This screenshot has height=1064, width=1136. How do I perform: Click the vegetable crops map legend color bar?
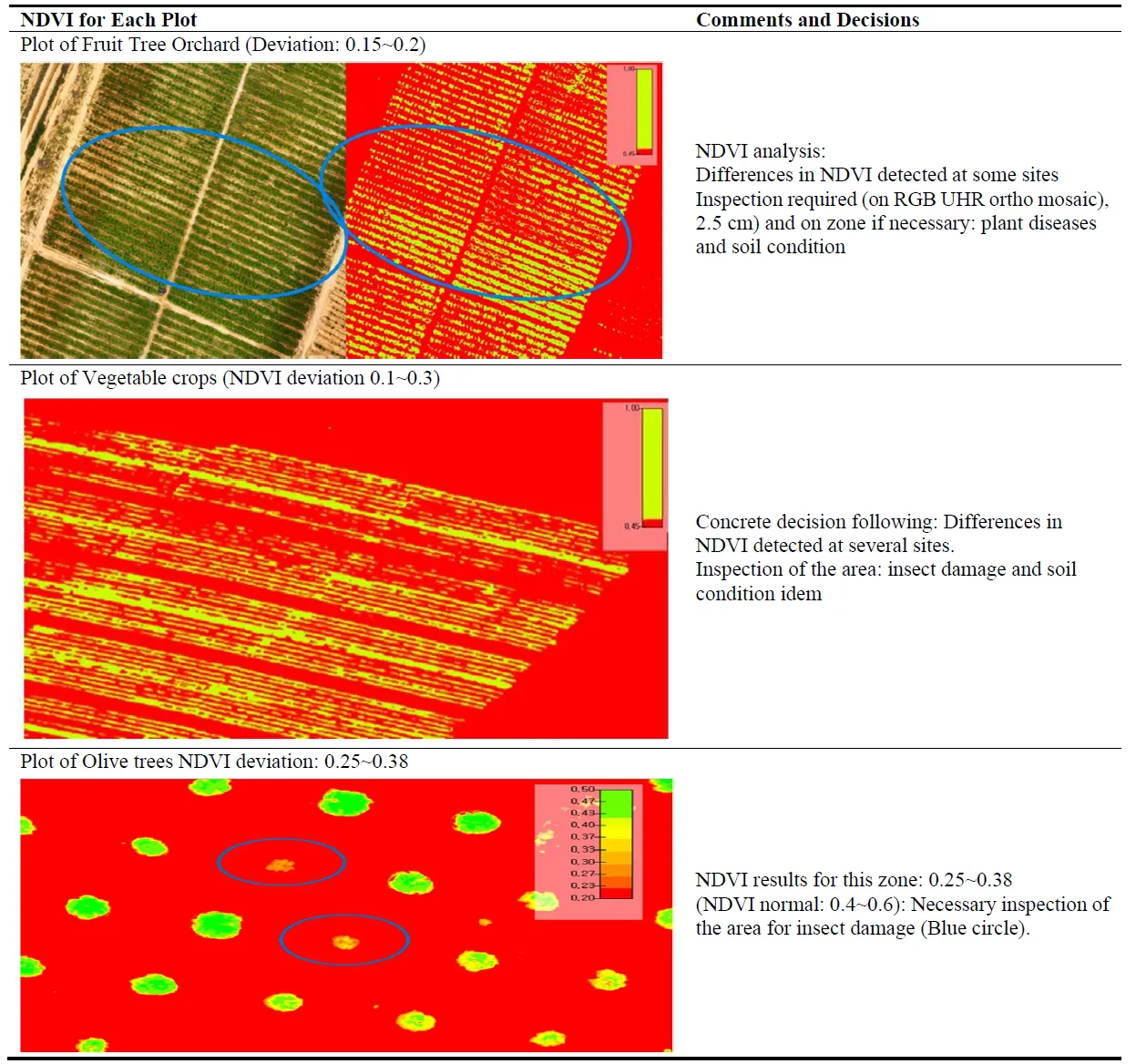pos(652,465)
